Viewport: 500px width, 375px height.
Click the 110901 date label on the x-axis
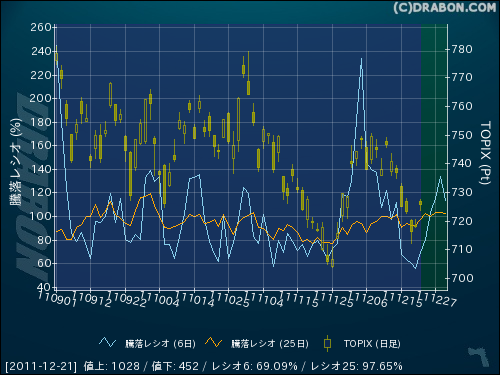click(x=57, y=298)
